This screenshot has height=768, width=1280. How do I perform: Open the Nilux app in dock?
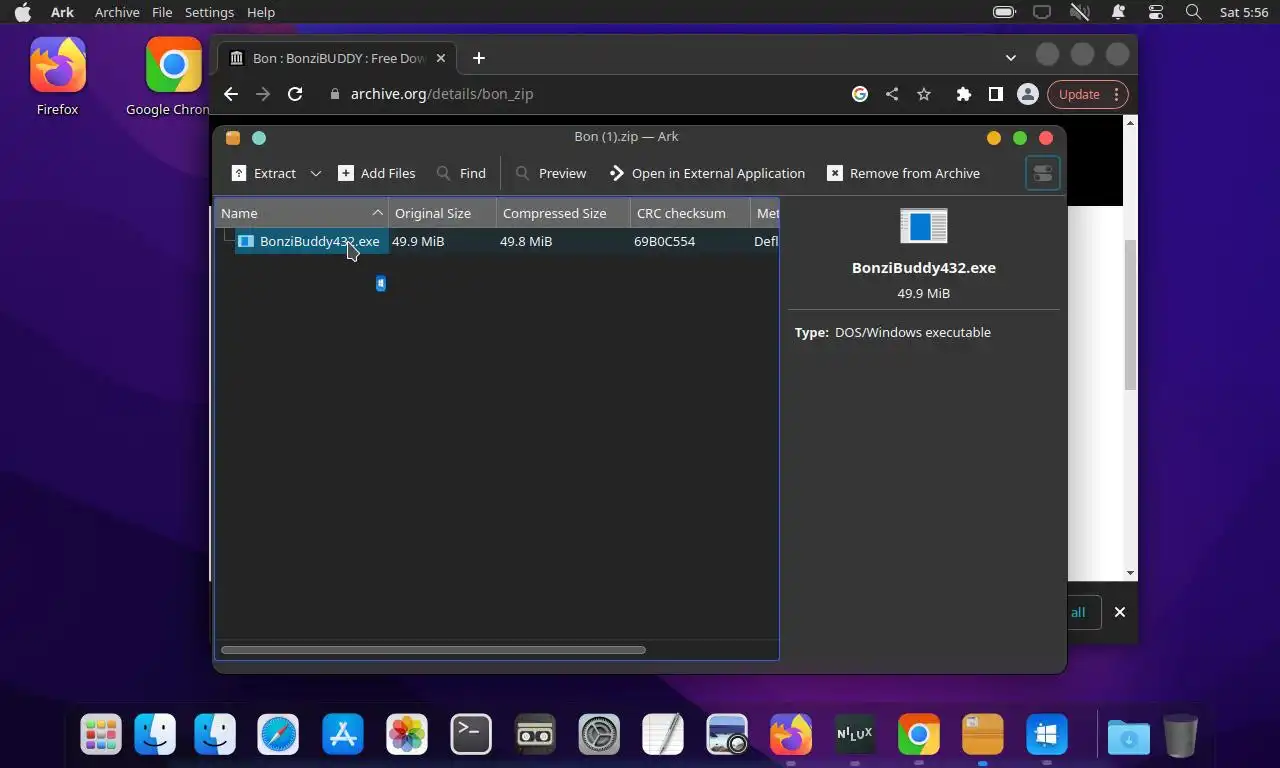[855, 736]
